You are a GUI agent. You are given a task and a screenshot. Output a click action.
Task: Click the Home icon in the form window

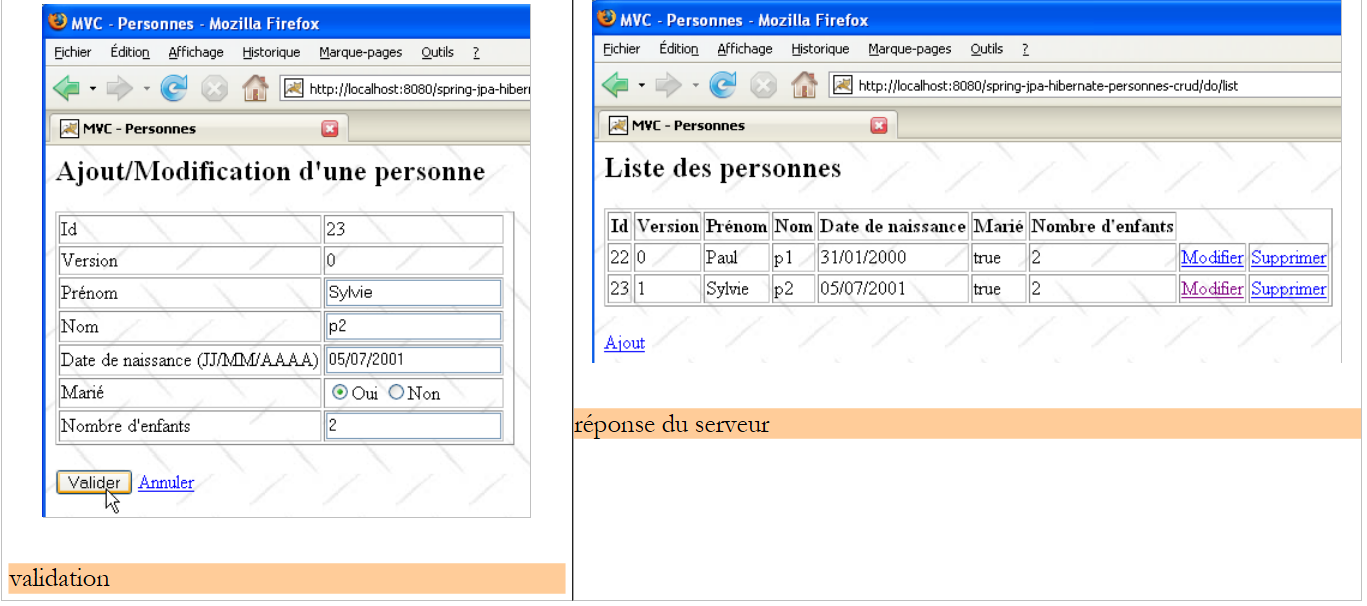tap(256, 89)
